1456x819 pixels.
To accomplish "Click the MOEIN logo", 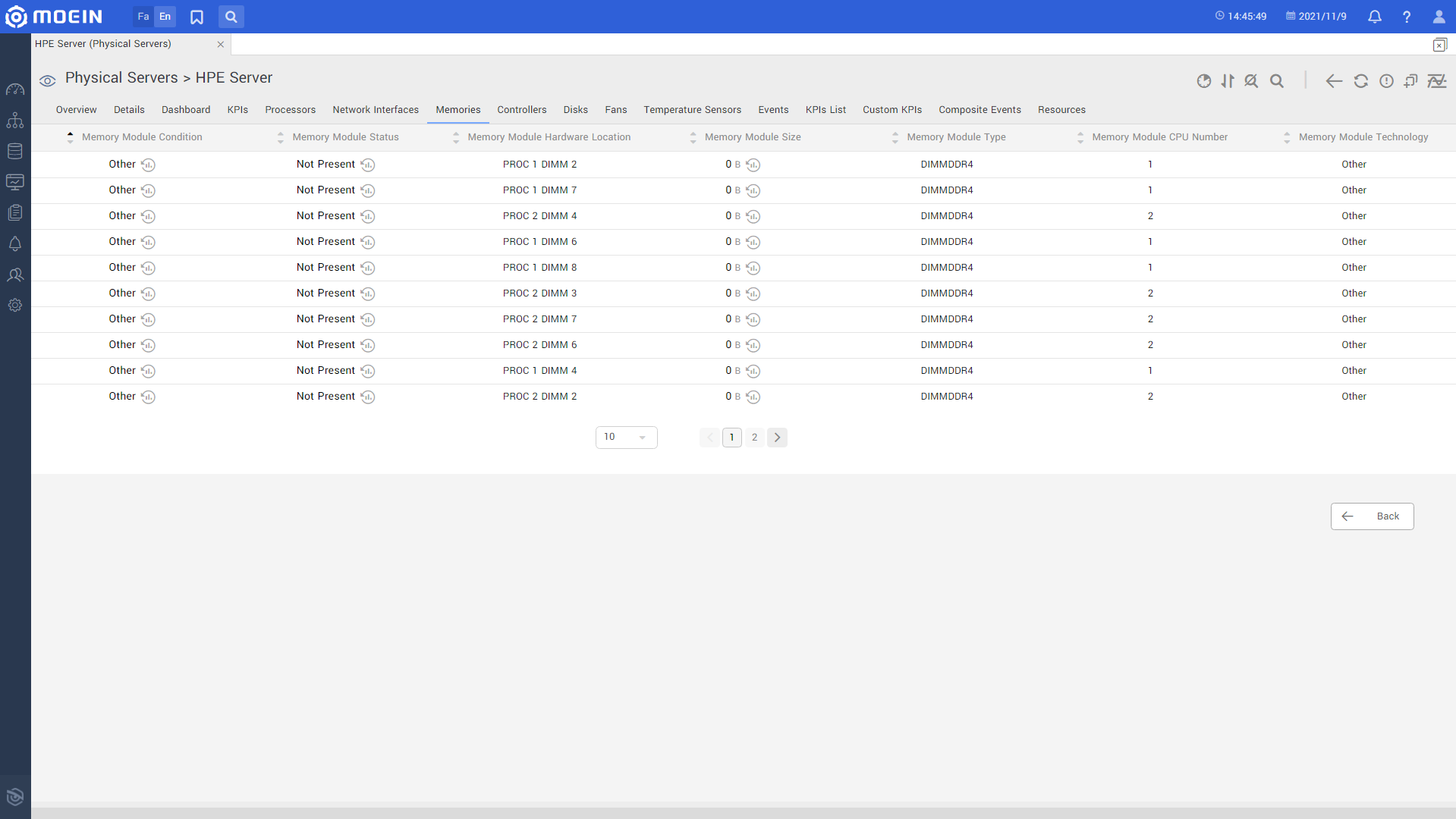I will coord(53,17).
